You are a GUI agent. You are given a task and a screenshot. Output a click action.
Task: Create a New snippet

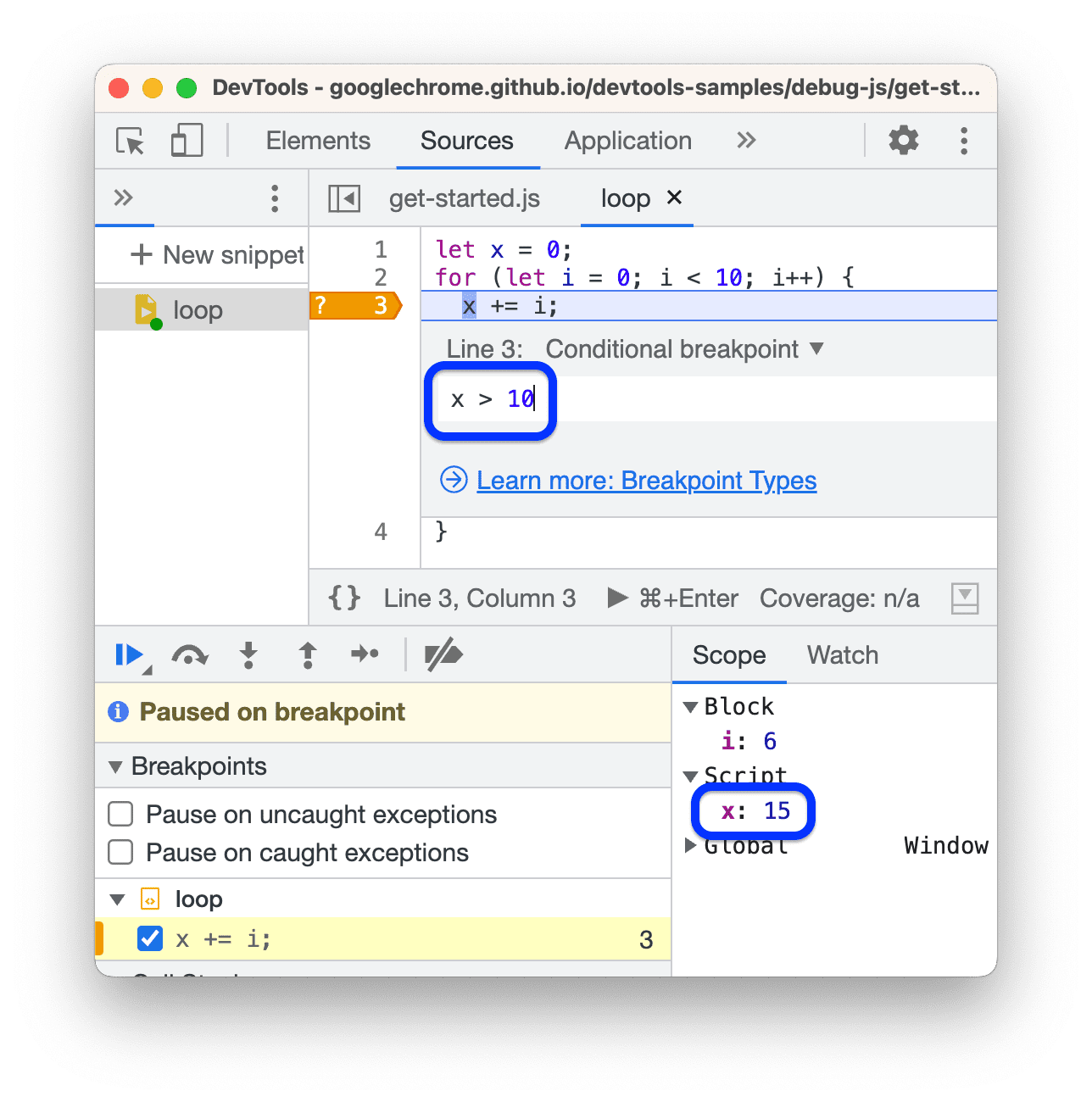click(x=217, y=254)
